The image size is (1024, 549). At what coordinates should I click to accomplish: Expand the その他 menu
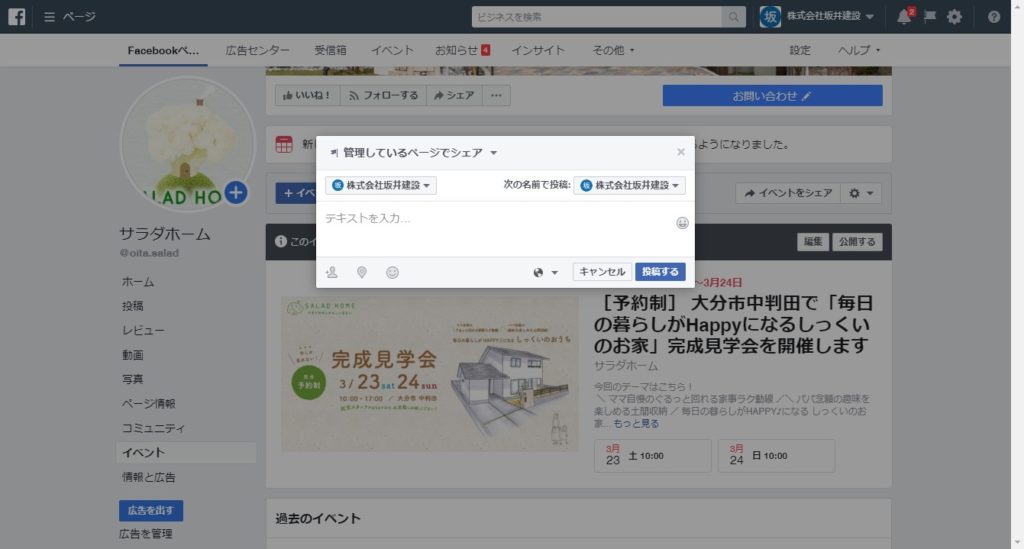613,50
